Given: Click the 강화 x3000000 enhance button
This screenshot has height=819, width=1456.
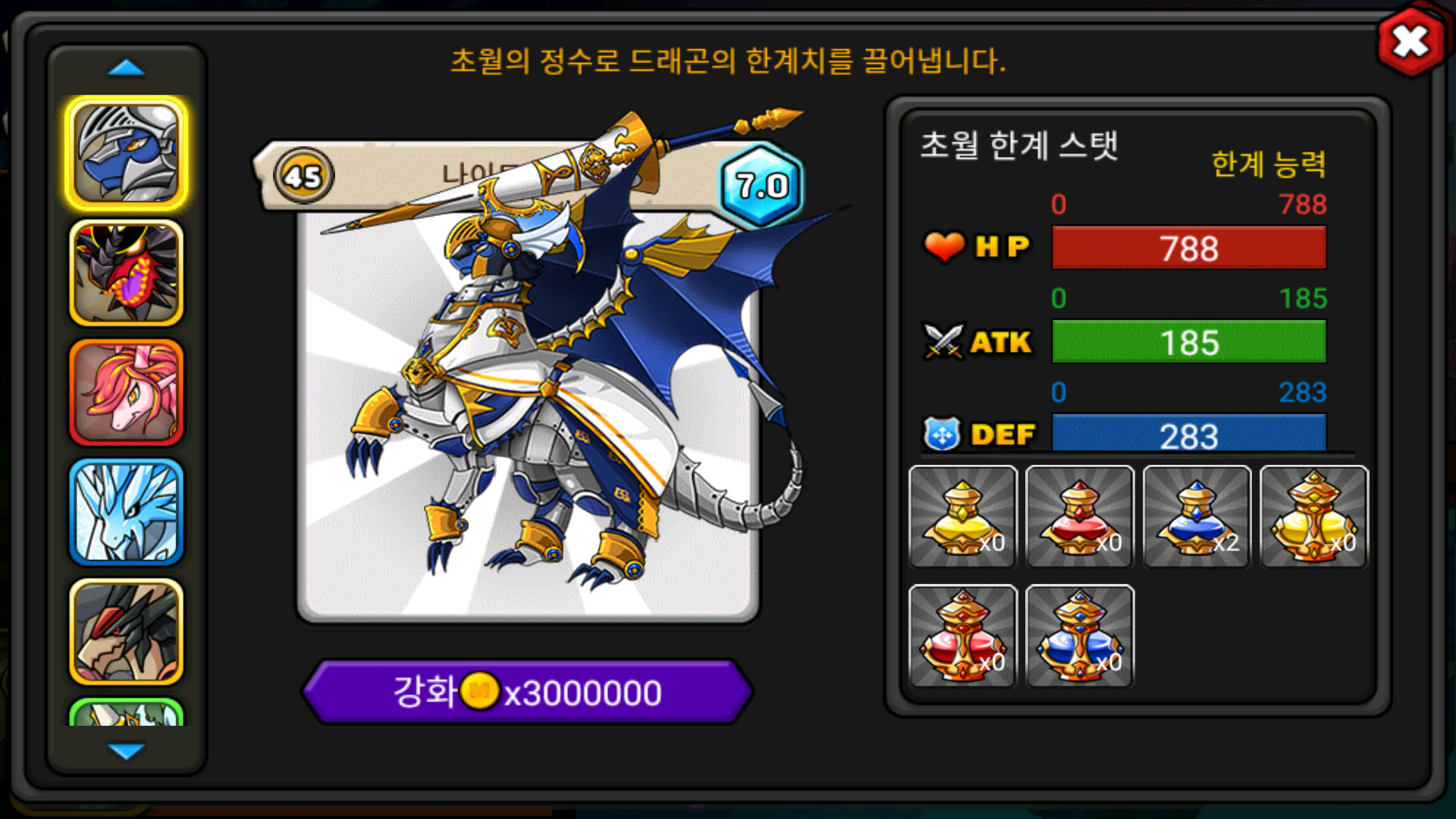Looking at the screenshot, I should [528, 692].
